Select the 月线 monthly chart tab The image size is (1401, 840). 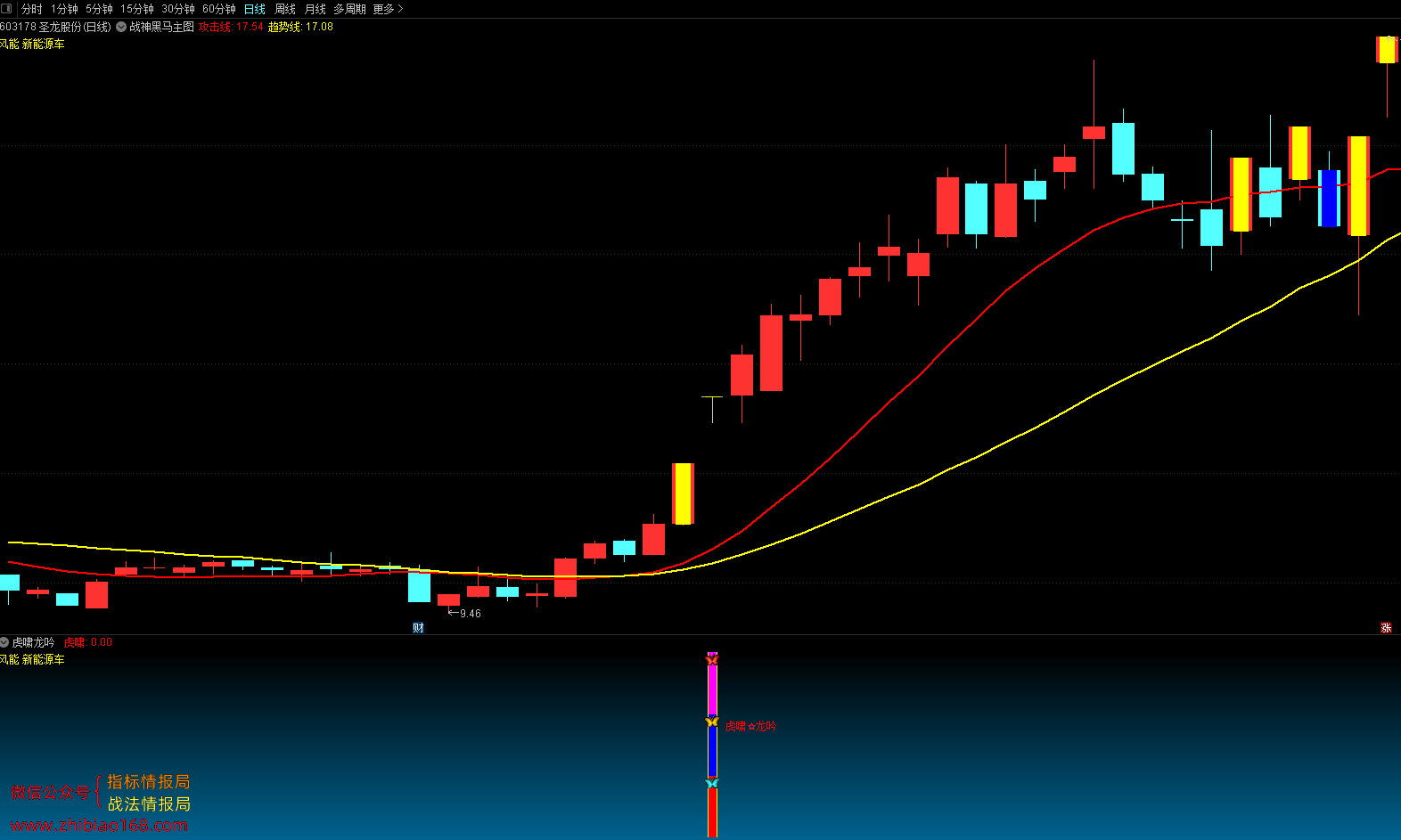coord(315,9)
